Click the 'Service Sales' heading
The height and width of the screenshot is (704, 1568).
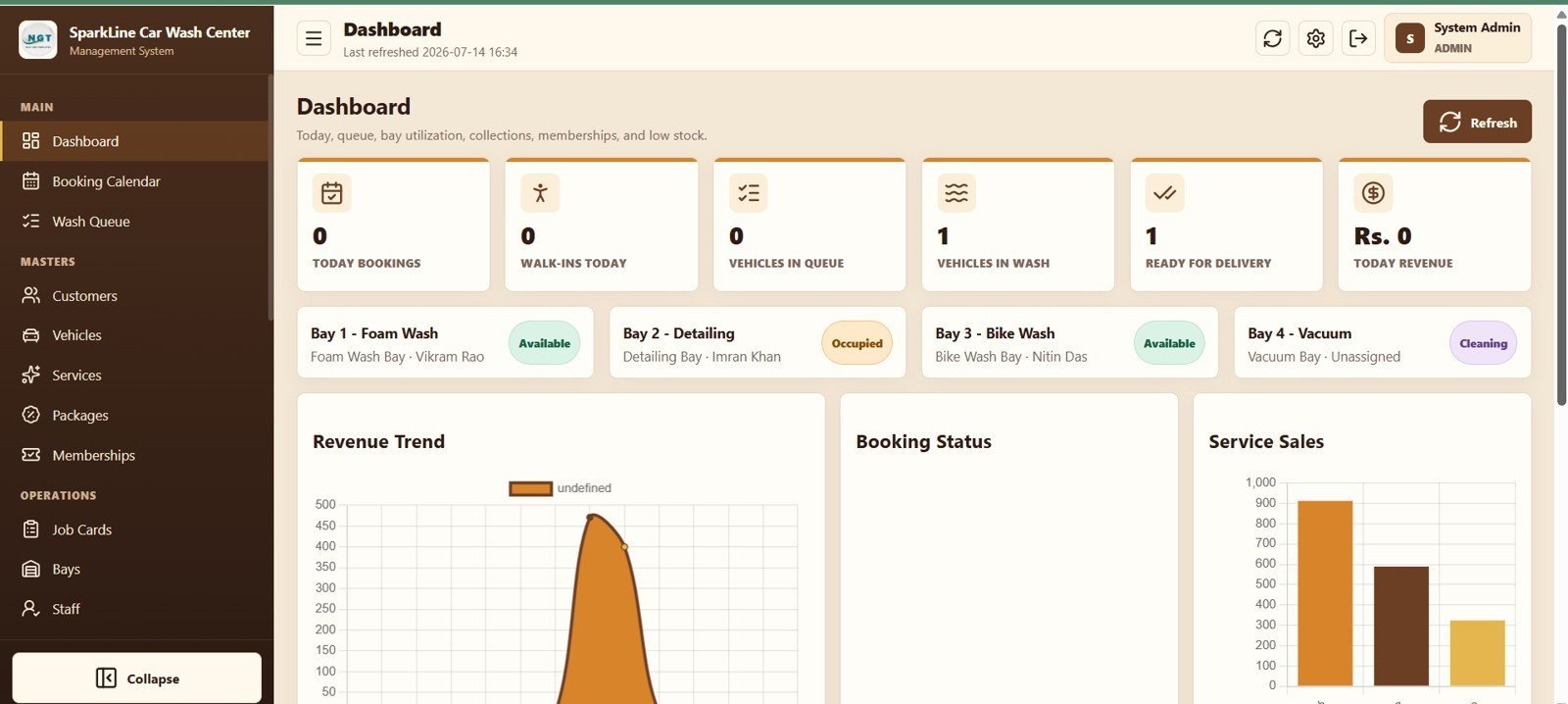(x=1266, y=441)
